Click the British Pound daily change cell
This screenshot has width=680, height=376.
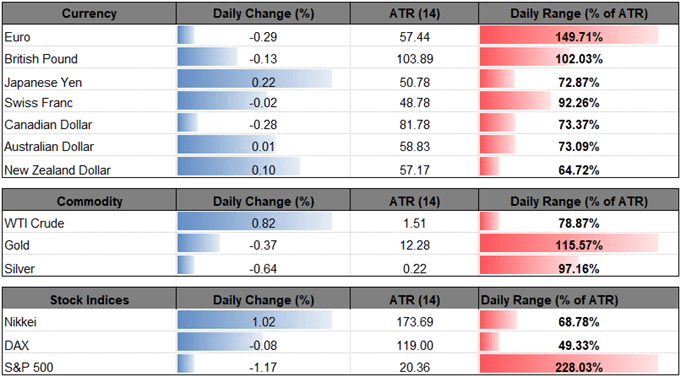(x=263, y=59)
